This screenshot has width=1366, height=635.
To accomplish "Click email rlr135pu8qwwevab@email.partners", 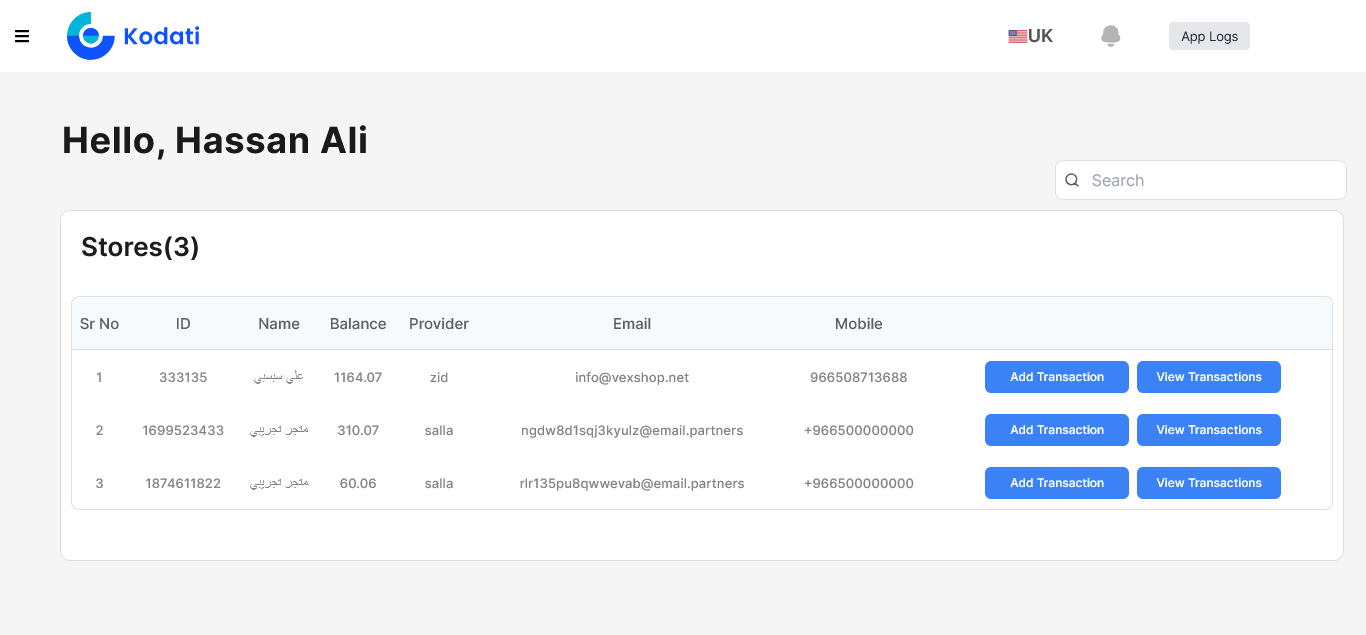I will coord(632,483).
